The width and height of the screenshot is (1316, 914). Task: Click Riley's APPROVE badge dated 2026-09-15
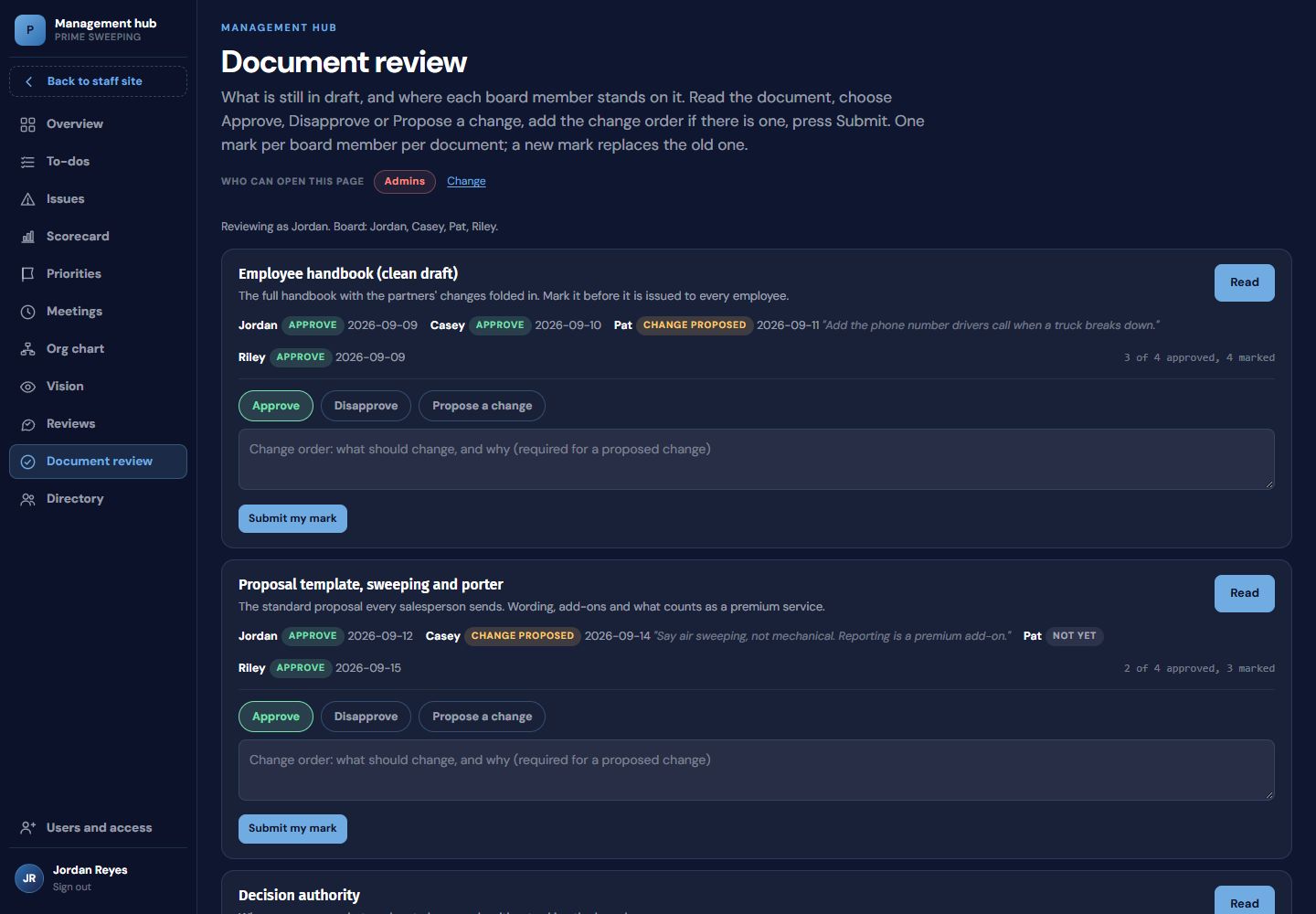(x=301, y=668)
